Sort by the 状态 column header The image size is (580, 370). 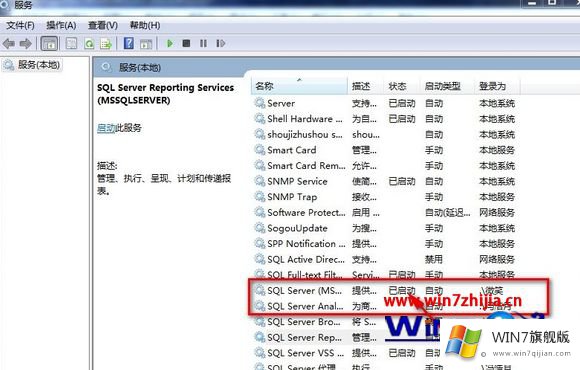pos(402,86)
